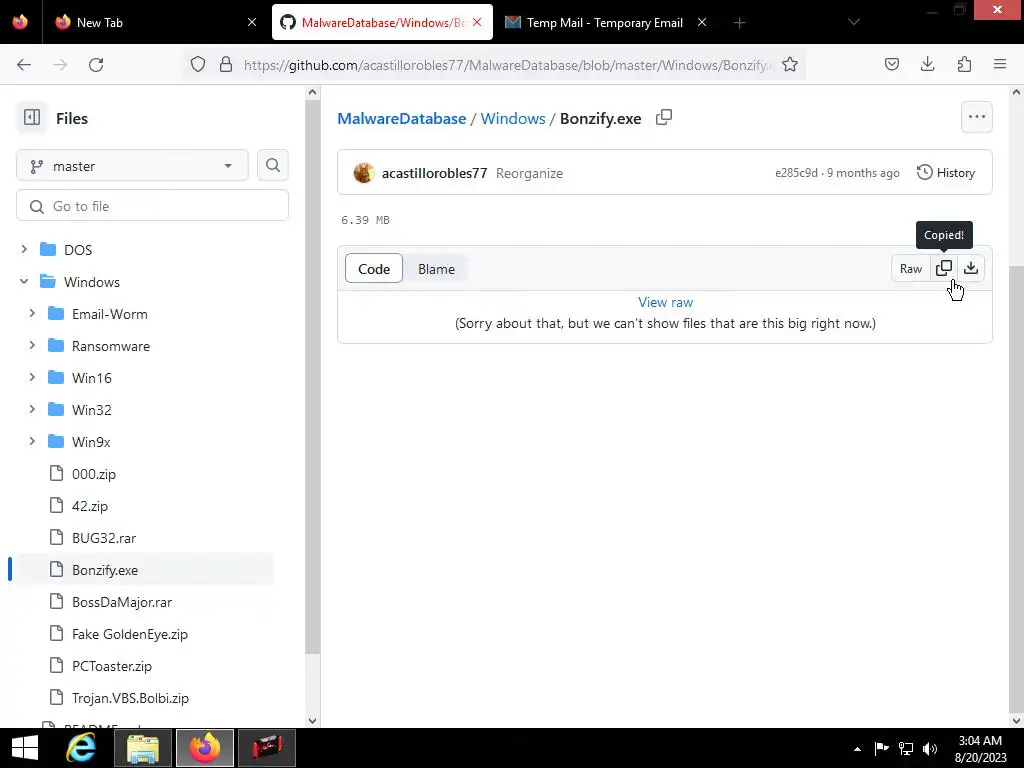
Task: Go to the Windows breadcrumb folder
Action: tap(513, 118)
